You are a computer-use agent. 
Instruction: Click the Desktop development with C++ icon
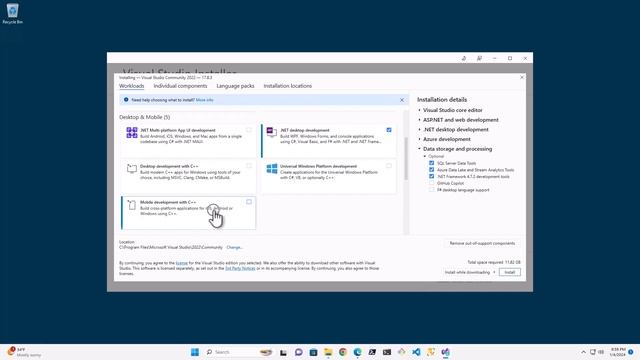pos(131,168)
